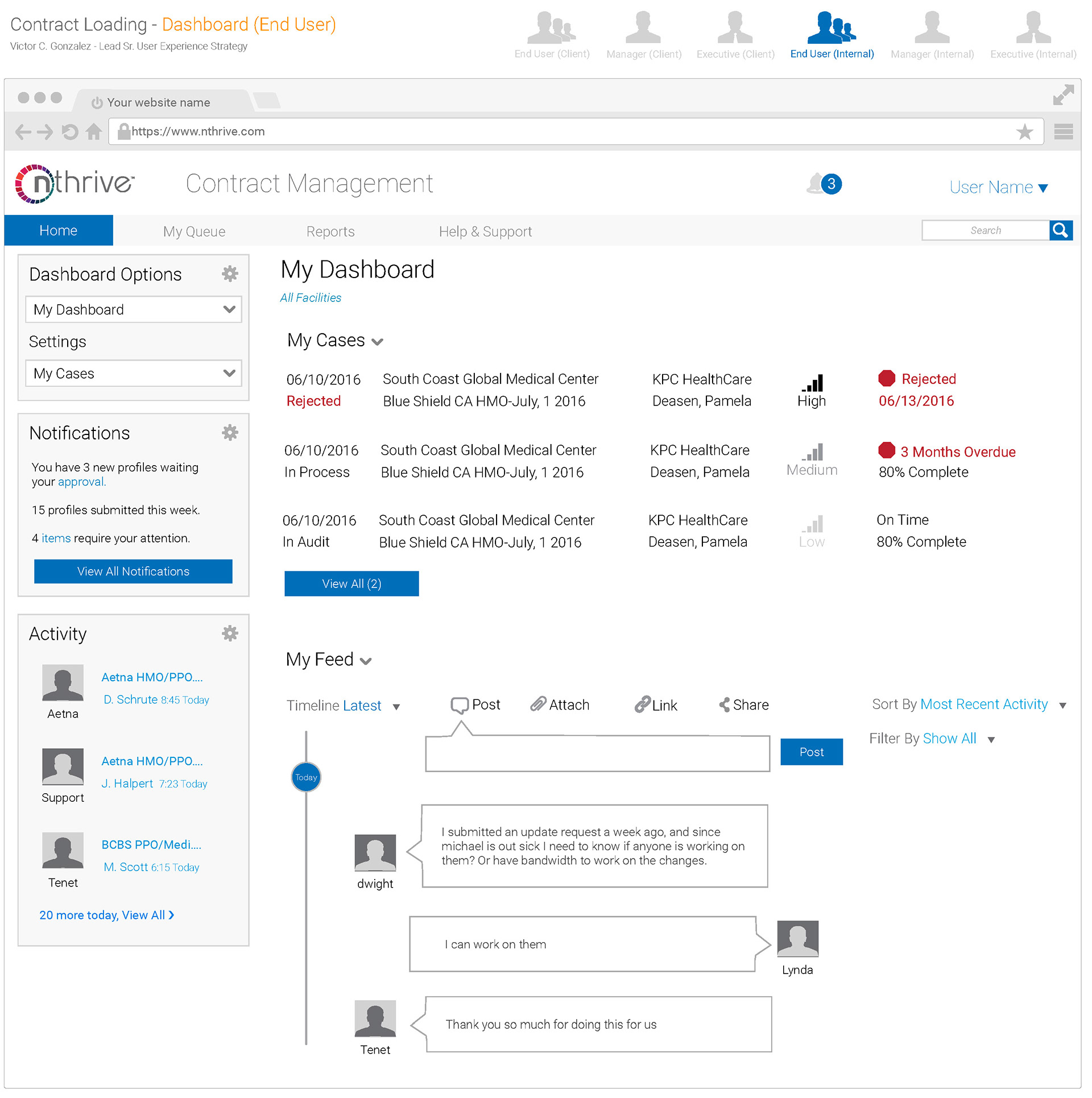This screenshot has width=1092, height=1098.
Task: Open the All Facilities link
Action: (x=311, y=298)
